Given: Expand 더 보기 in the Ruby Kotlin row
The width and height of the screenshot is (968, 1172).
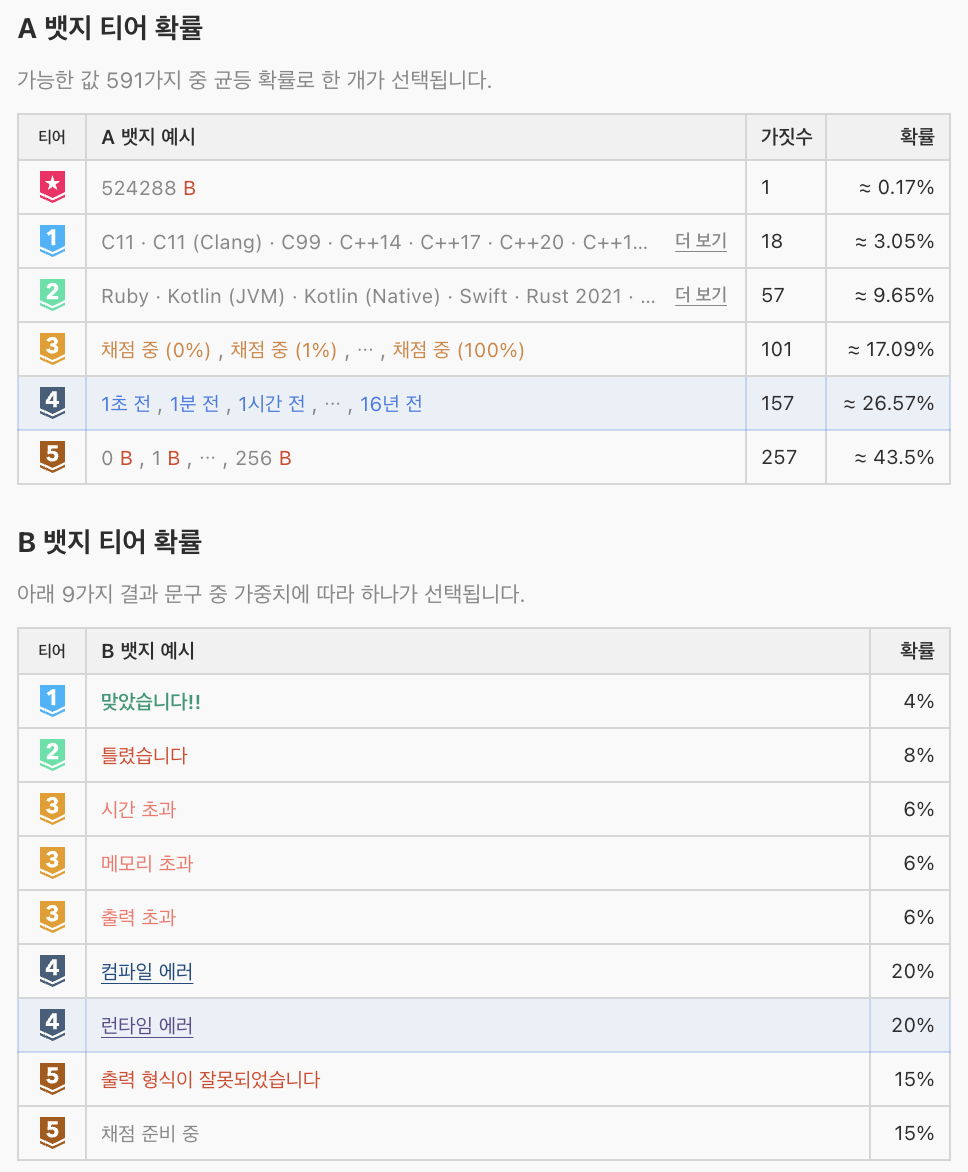Looking at the screenshot, I should (700, 295).
